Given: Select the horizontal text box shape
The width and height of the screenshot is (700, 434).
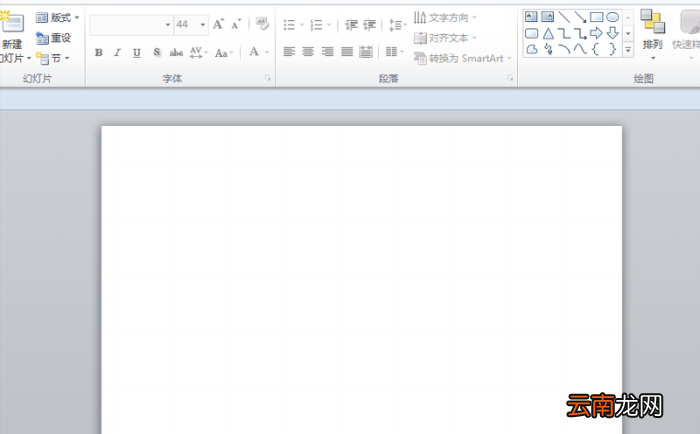Looking at the screenshot, I should click(531, 17).
